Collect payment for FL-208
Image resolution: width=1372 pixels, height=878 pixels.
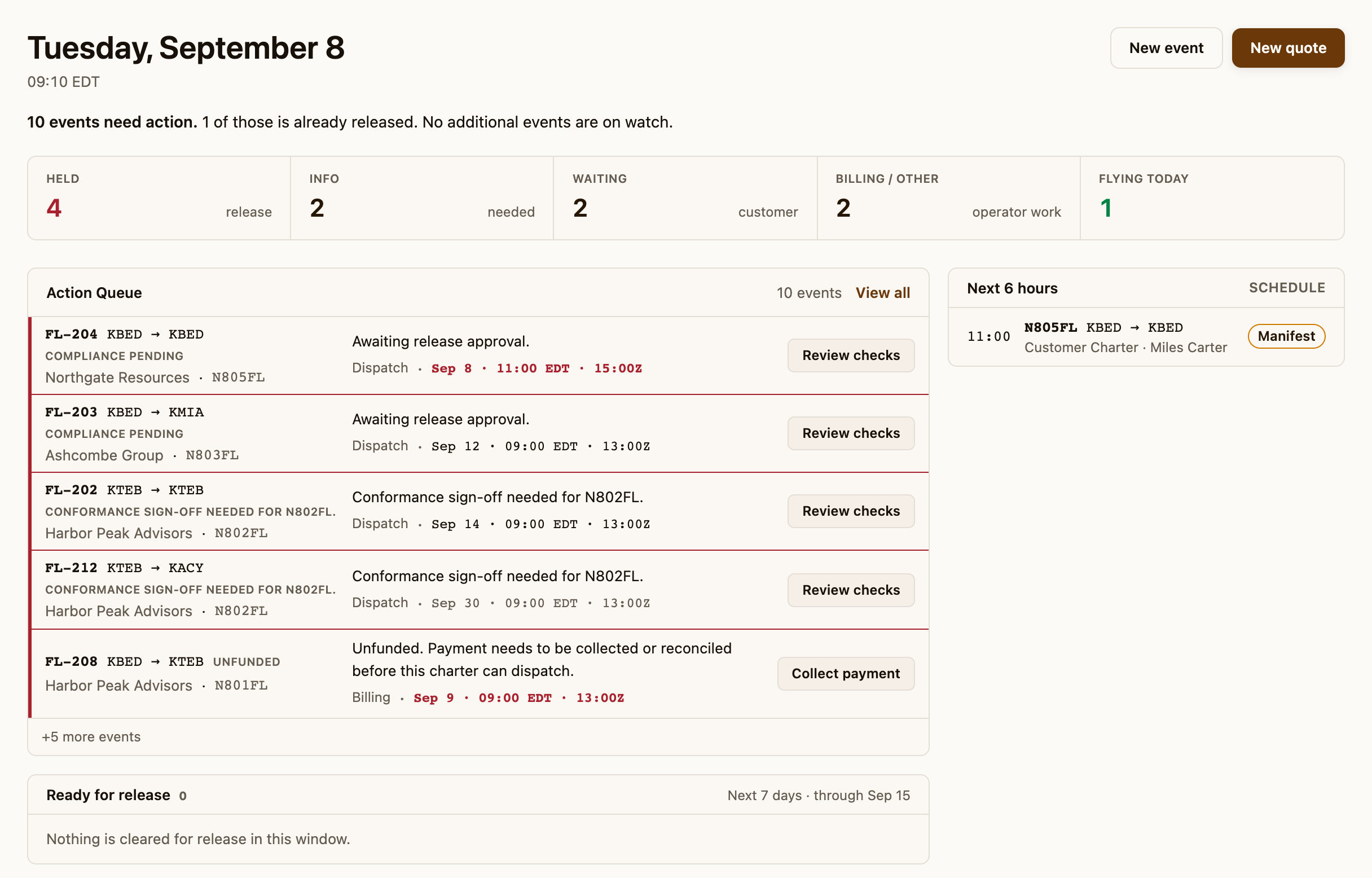coord(845,673)
